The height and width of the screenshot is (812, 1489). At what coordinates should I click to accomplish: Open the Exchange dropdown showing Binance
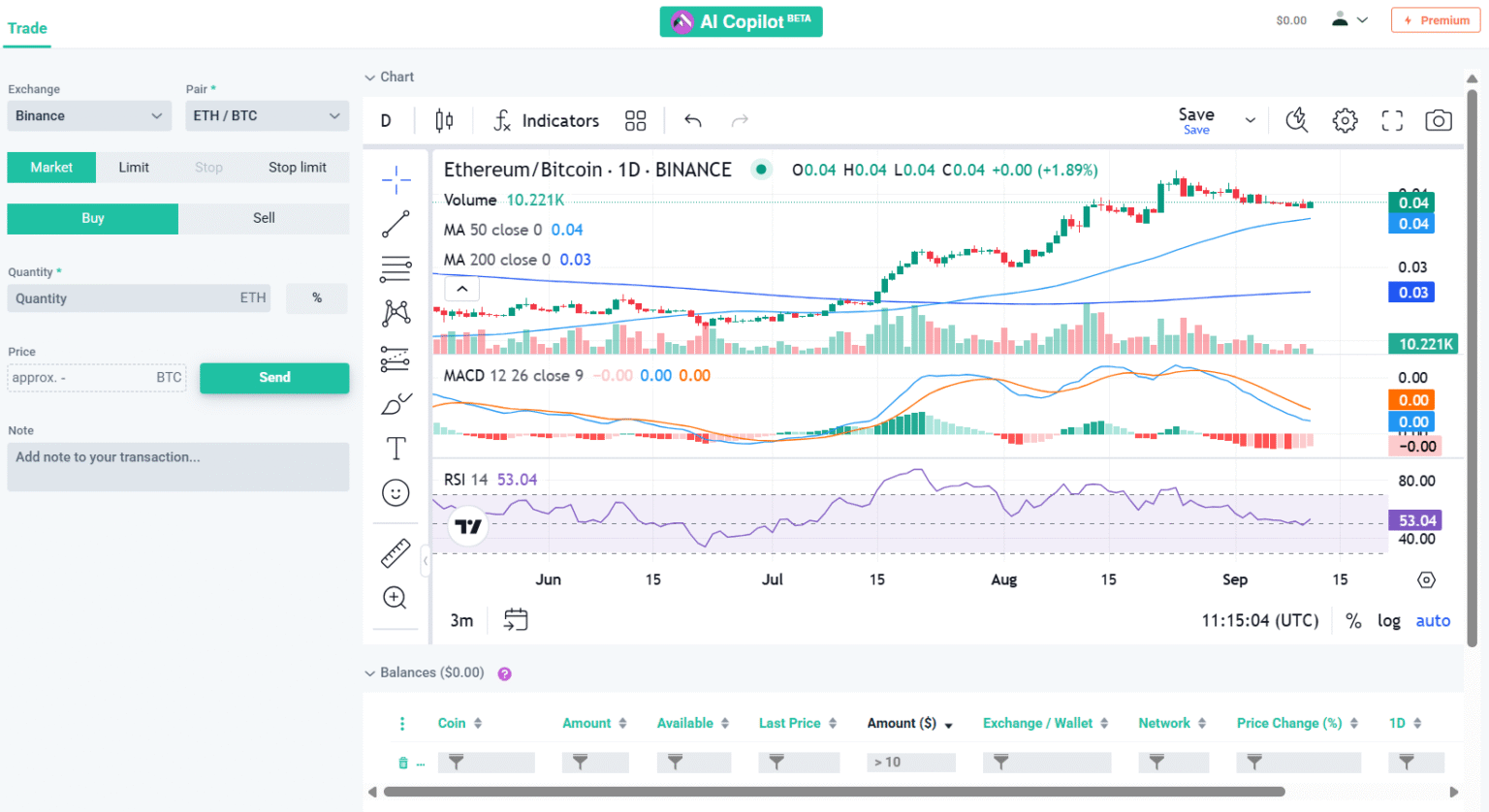tap(89, 115)
